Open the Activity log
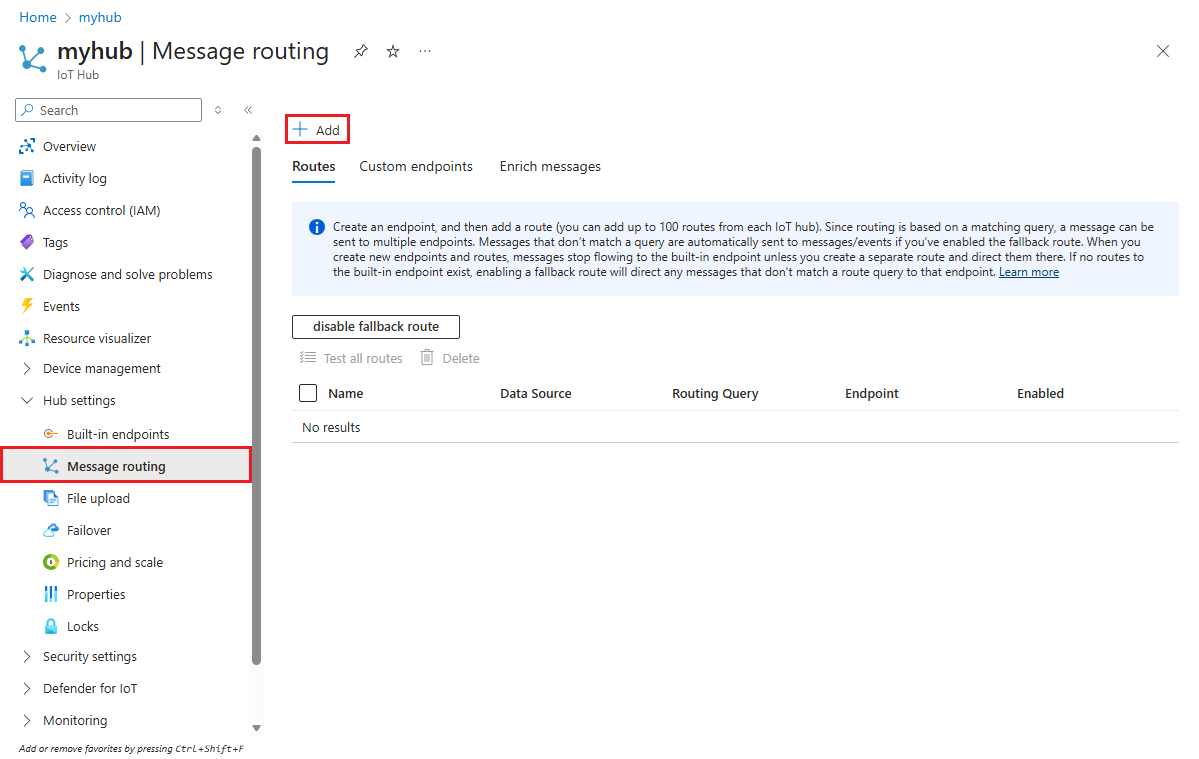The image size is (1199, 759). (x=75, y=177)
